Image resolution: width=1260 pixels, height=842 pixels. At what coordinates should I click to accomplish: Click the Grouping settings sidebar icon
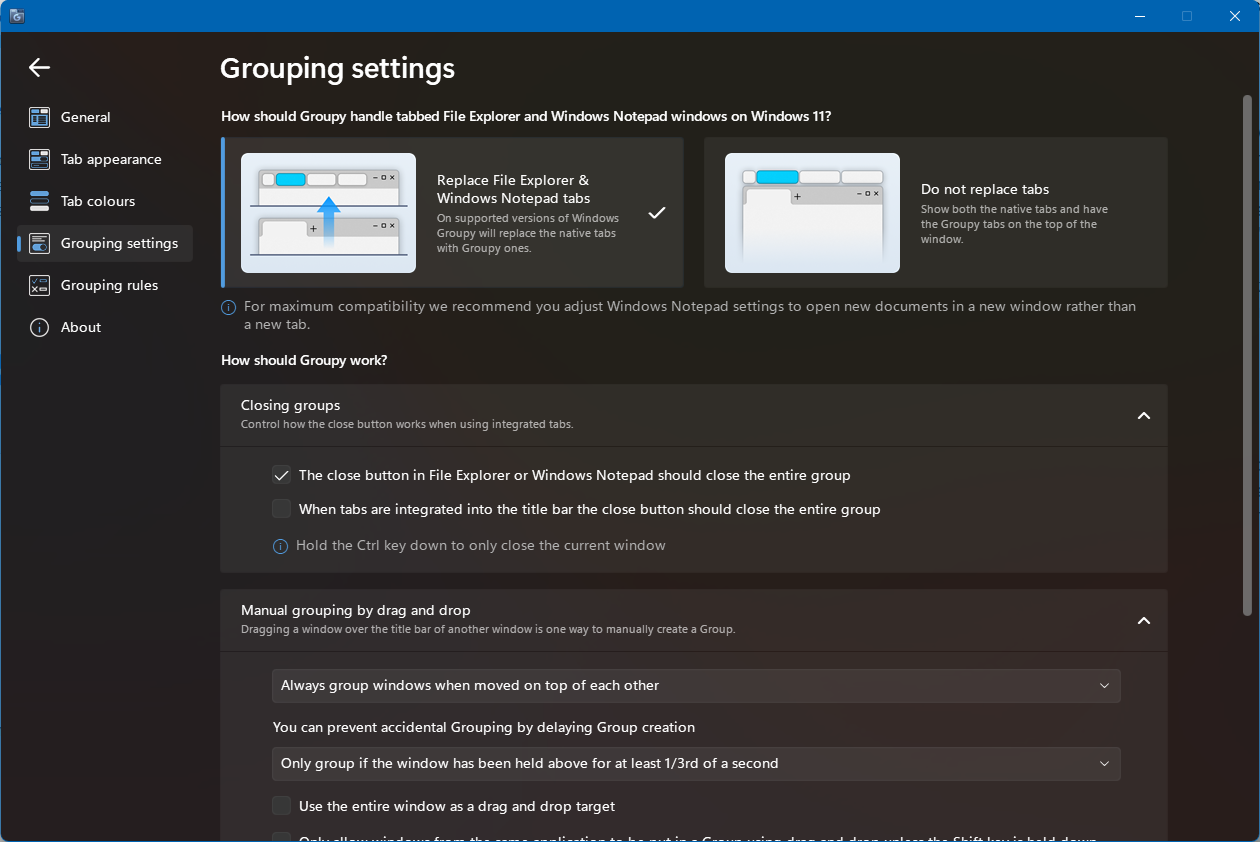click(x=39, y=243)
